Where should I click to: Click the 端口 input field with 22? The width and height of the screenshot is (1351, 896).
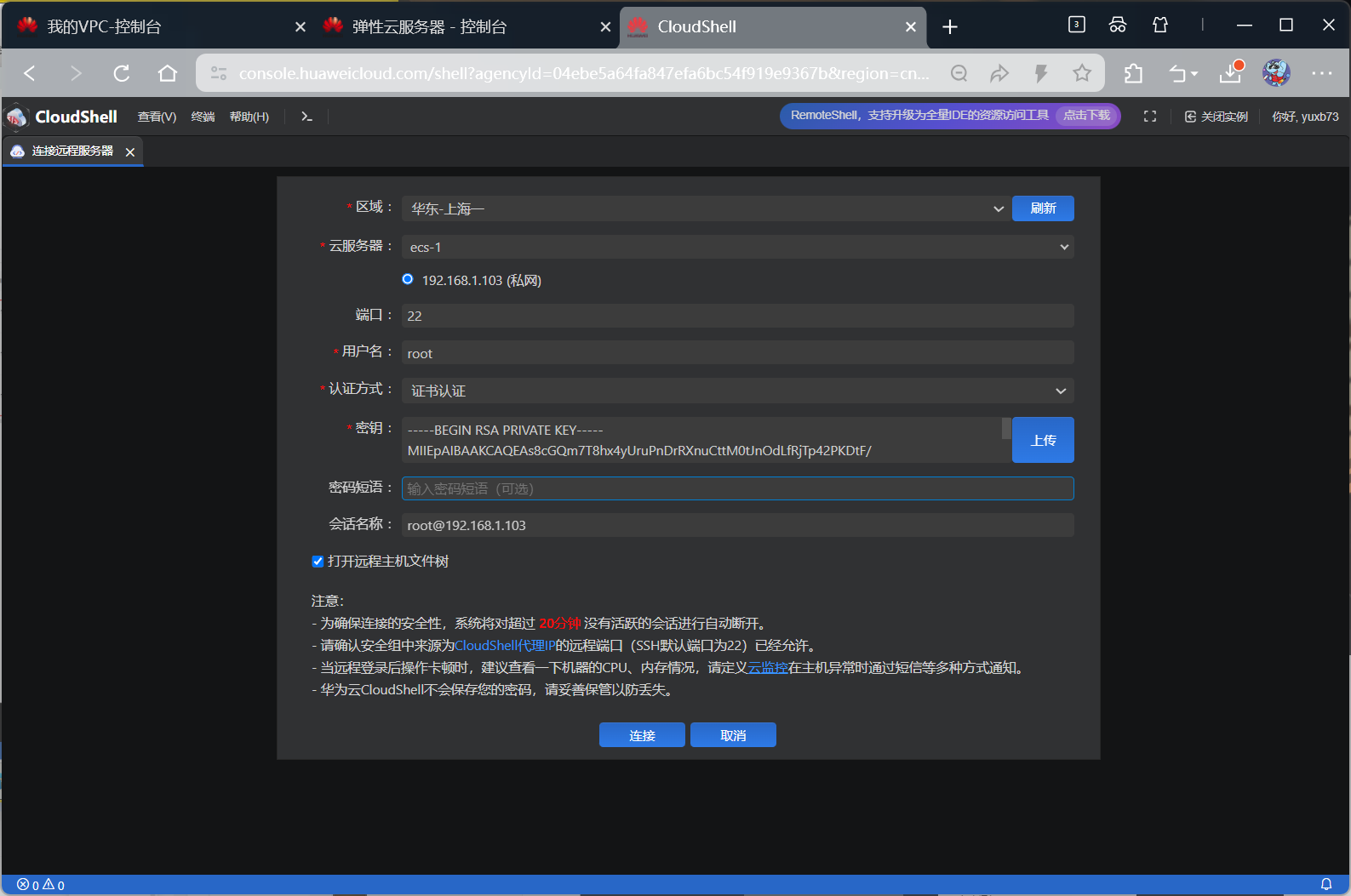(737, 316)
